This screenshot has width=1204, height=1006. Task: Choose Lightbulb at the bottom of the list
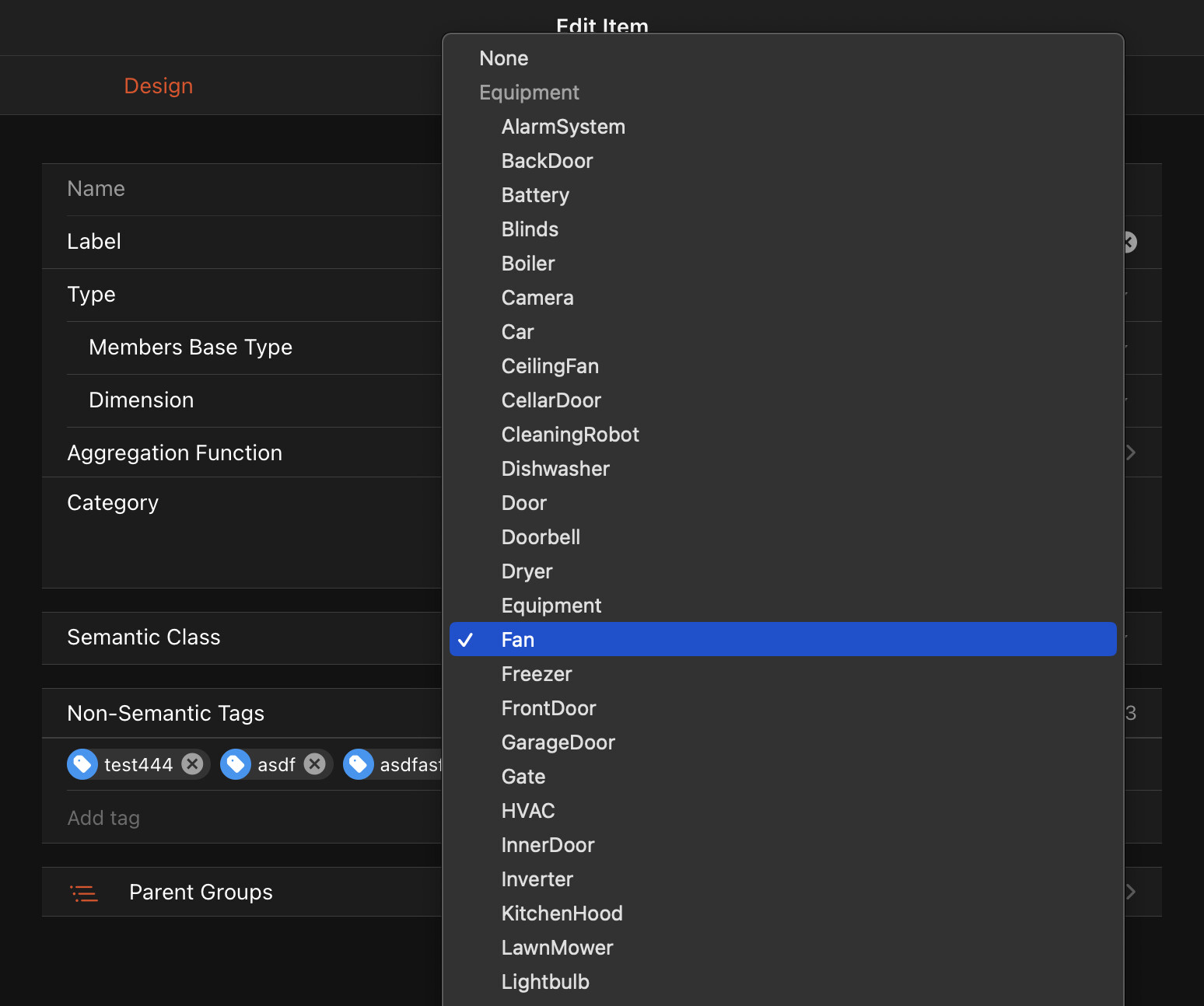pos(545,981)
